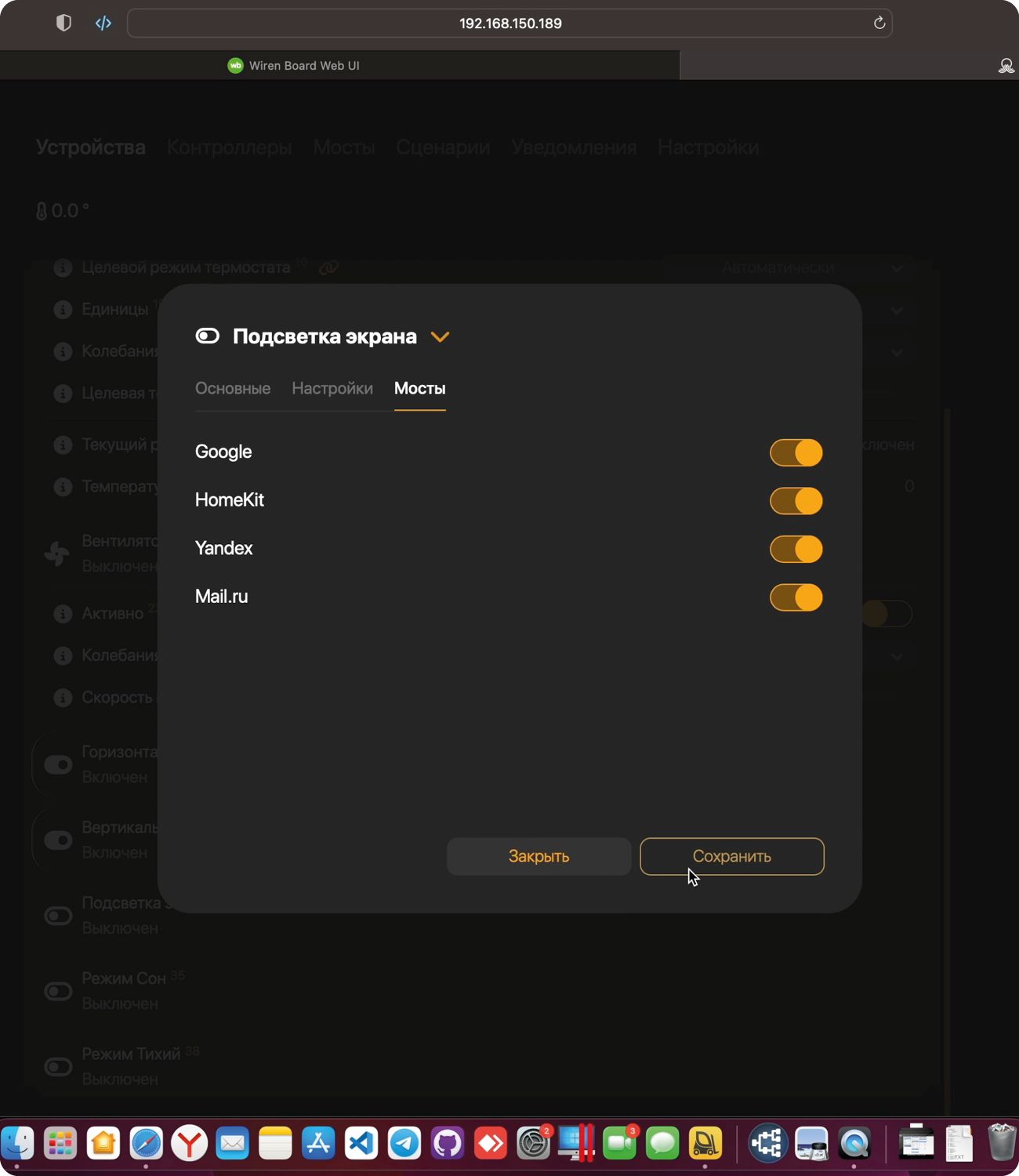The width and height of the screenshot is (1019, 1176).
Task: Switch off the Mail.ru bridge
Action: coord(796,597)
